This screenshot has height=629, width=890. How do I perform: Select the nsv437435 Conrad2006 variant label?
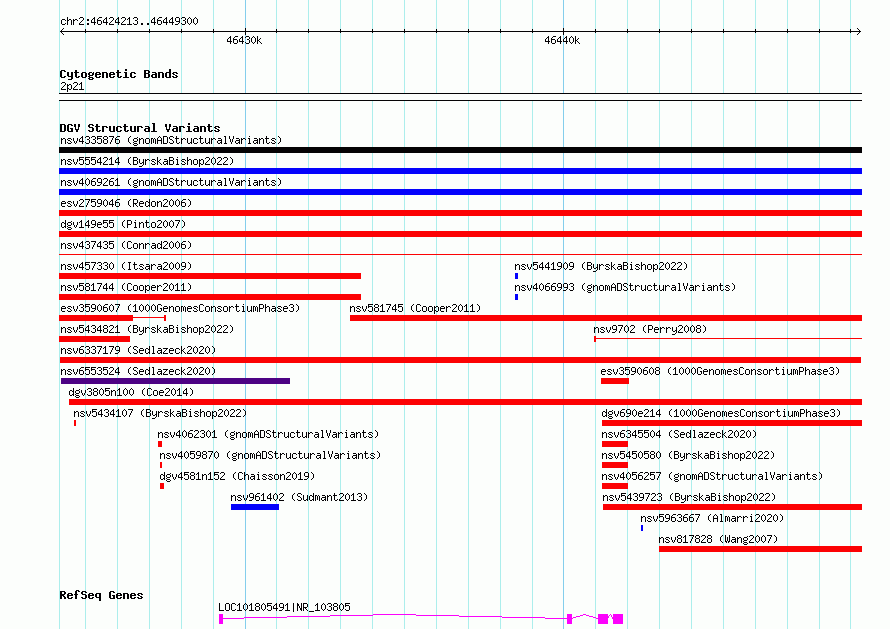pyautogui.click(x=126, y=245)
